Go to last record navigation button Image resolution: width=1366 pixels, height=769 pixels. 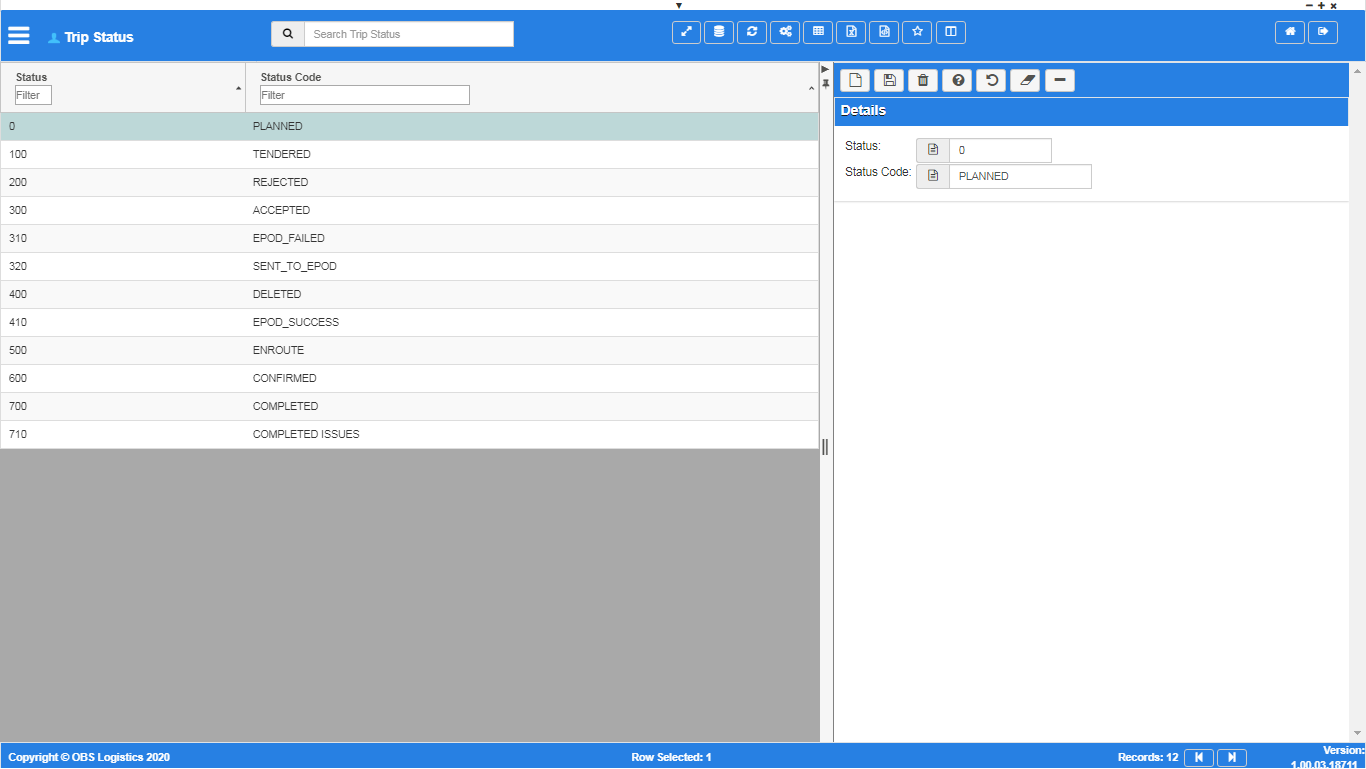1232,757
